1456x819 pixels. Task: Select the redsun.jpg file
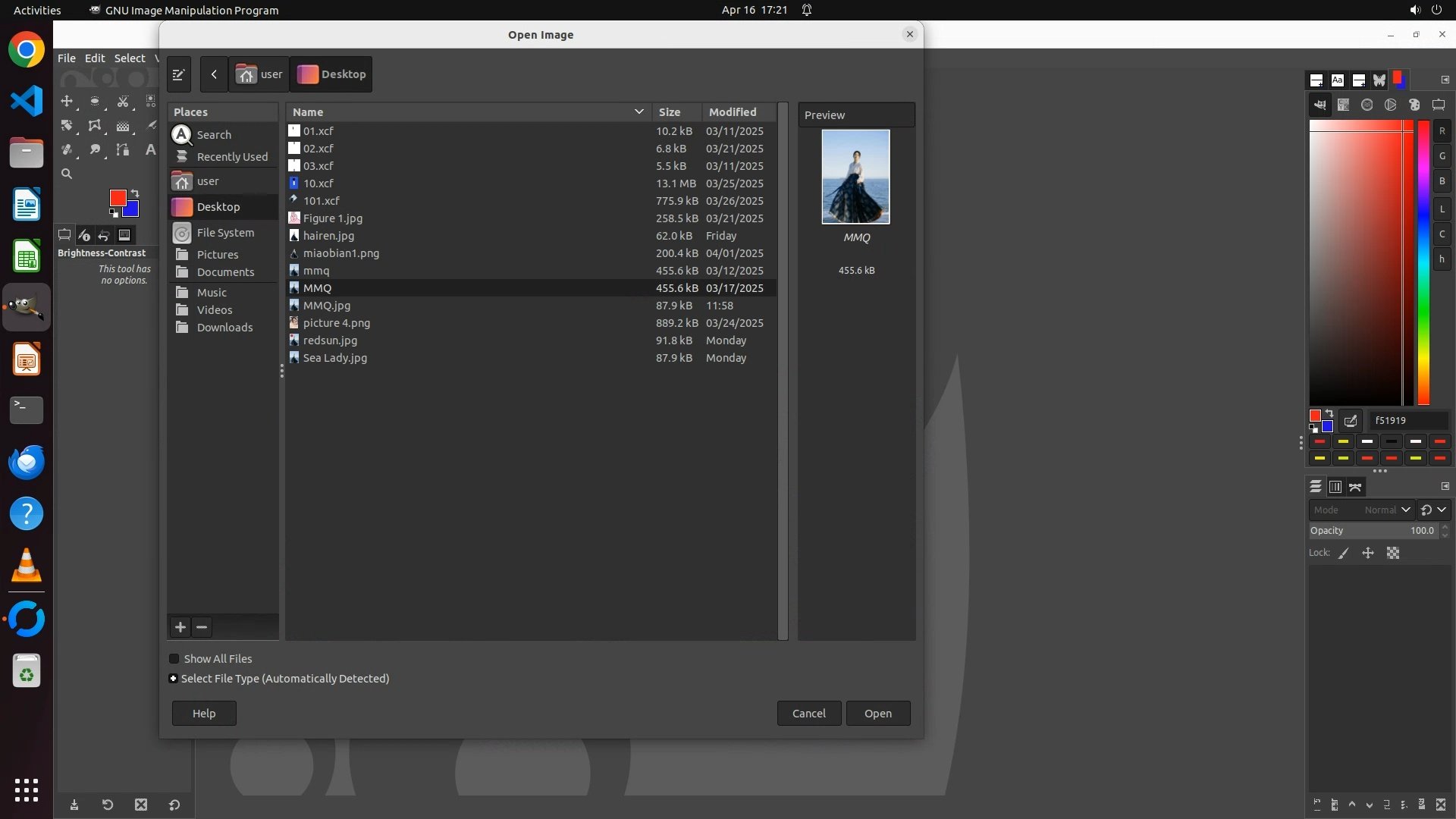(330, 340)
